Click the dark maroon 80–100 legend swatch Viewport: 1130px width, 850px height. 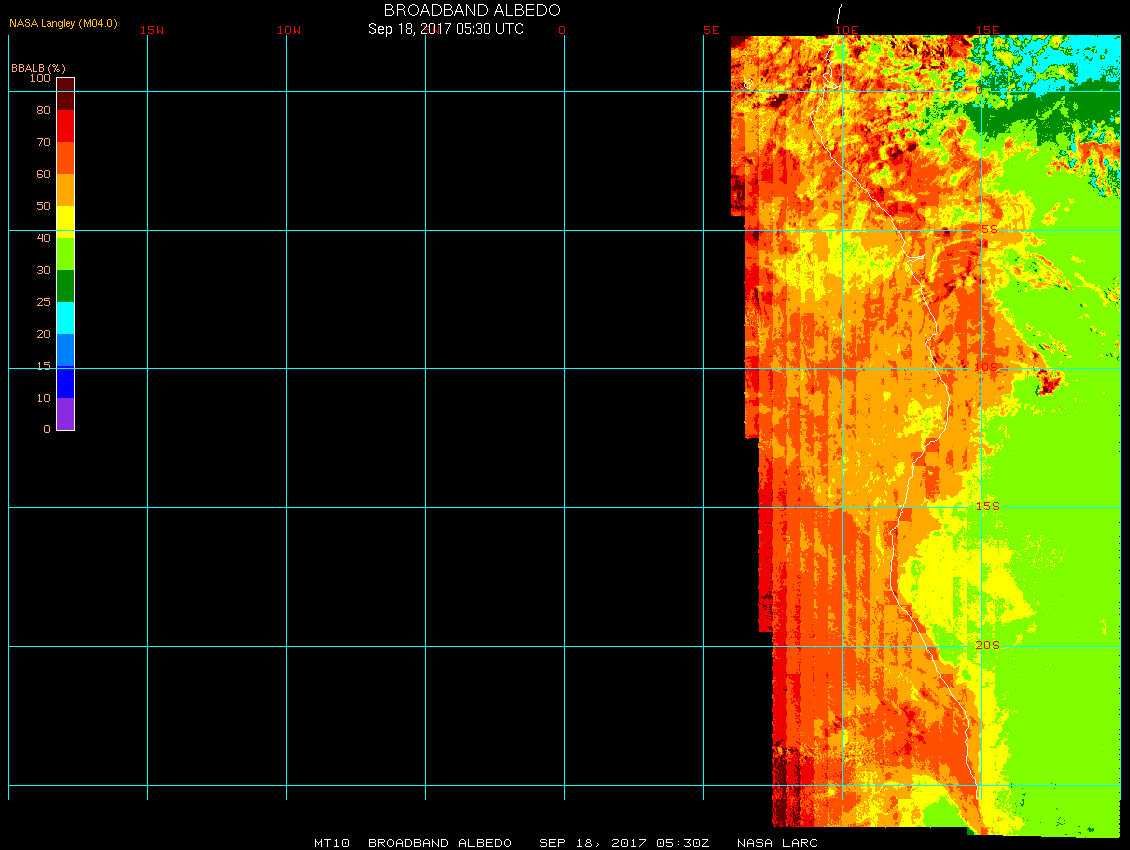(66, 94)
